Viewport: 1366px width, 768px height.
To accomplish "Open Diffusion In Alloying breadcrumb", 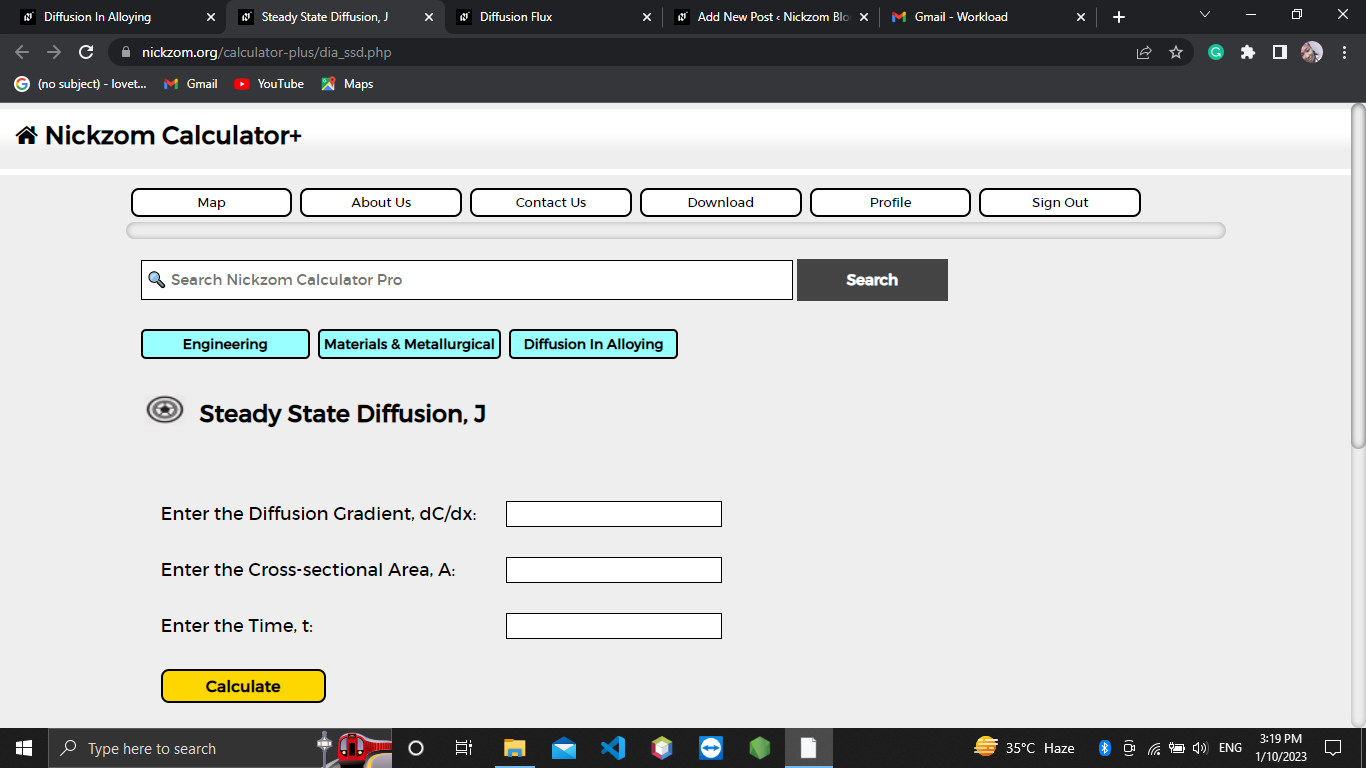I will click(593, 344).
